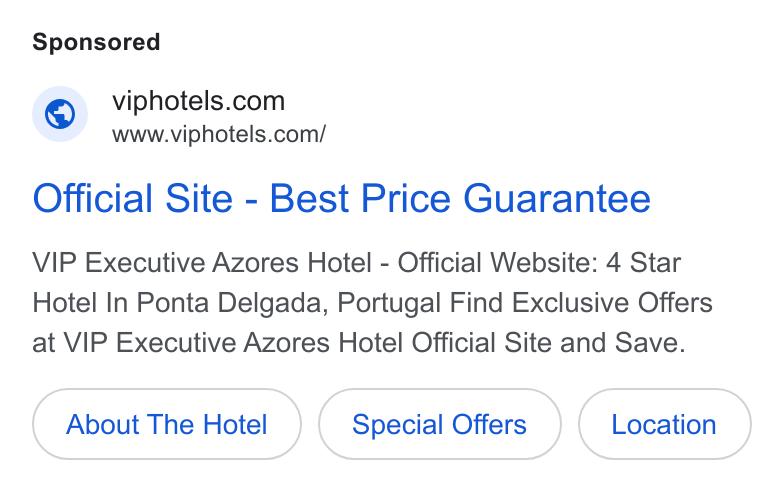Select the About The Hotel chip
The width and height of the screenshot is (760, 492).
(167, 424)
